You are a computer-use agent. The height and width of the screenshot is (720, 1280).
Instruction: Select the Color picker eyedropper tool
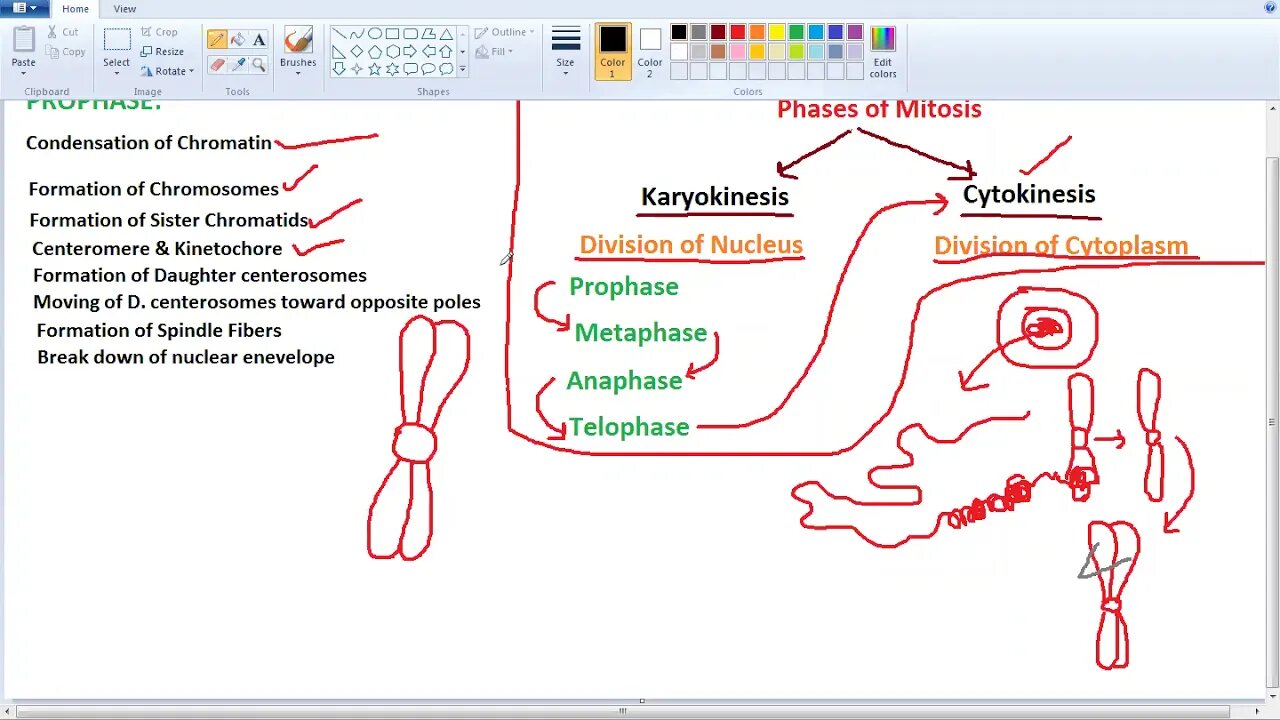(238, 65)
